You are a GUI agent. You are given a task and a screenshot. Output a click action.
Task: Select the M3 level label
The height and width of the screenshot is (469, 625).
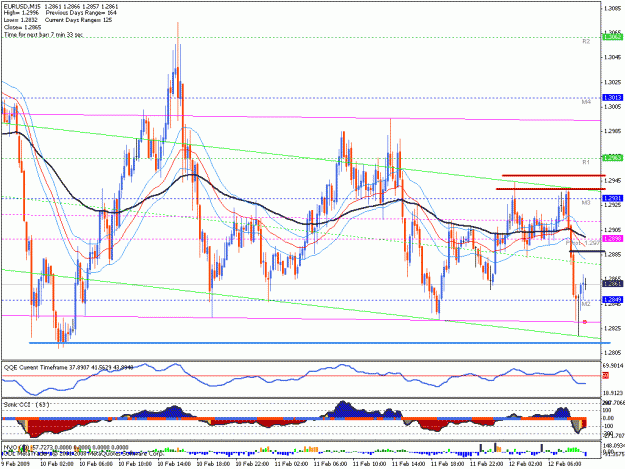pyautogui.click(x=586, y=203)
